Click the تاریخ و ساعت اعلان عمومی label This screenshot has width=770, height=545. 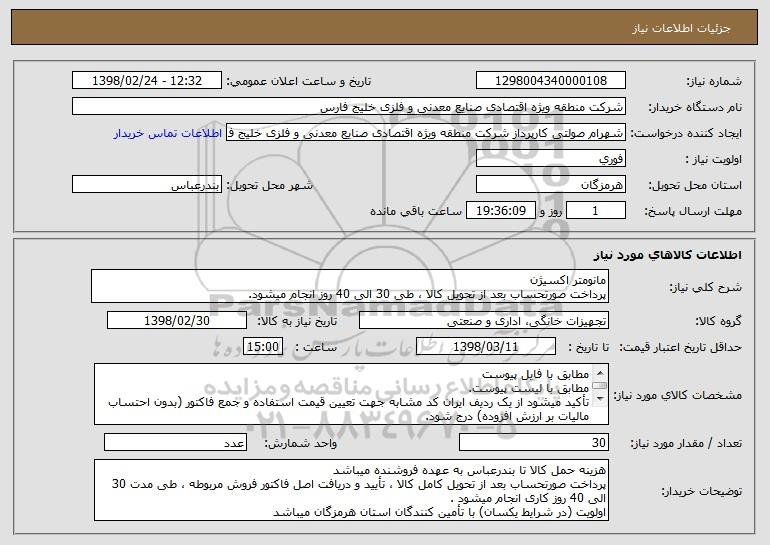point(299,81)
